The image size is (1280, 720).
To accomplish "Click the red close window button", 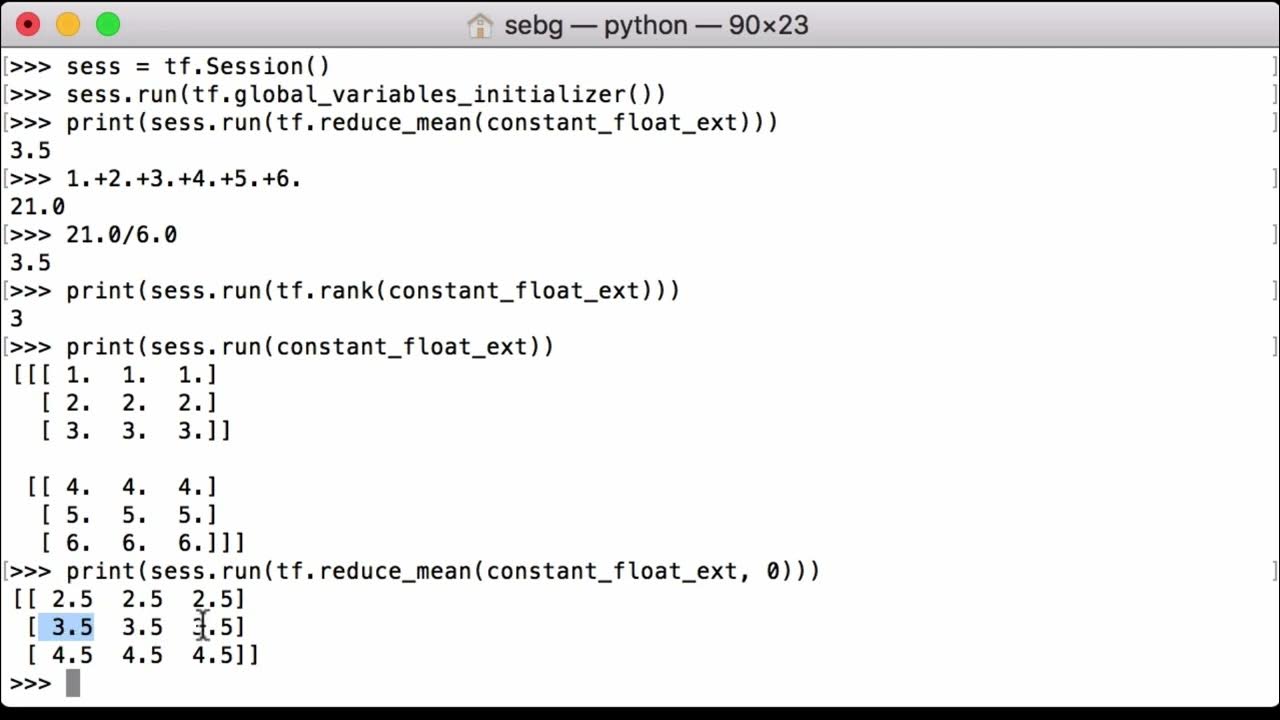I will click(x=28, y=25).
